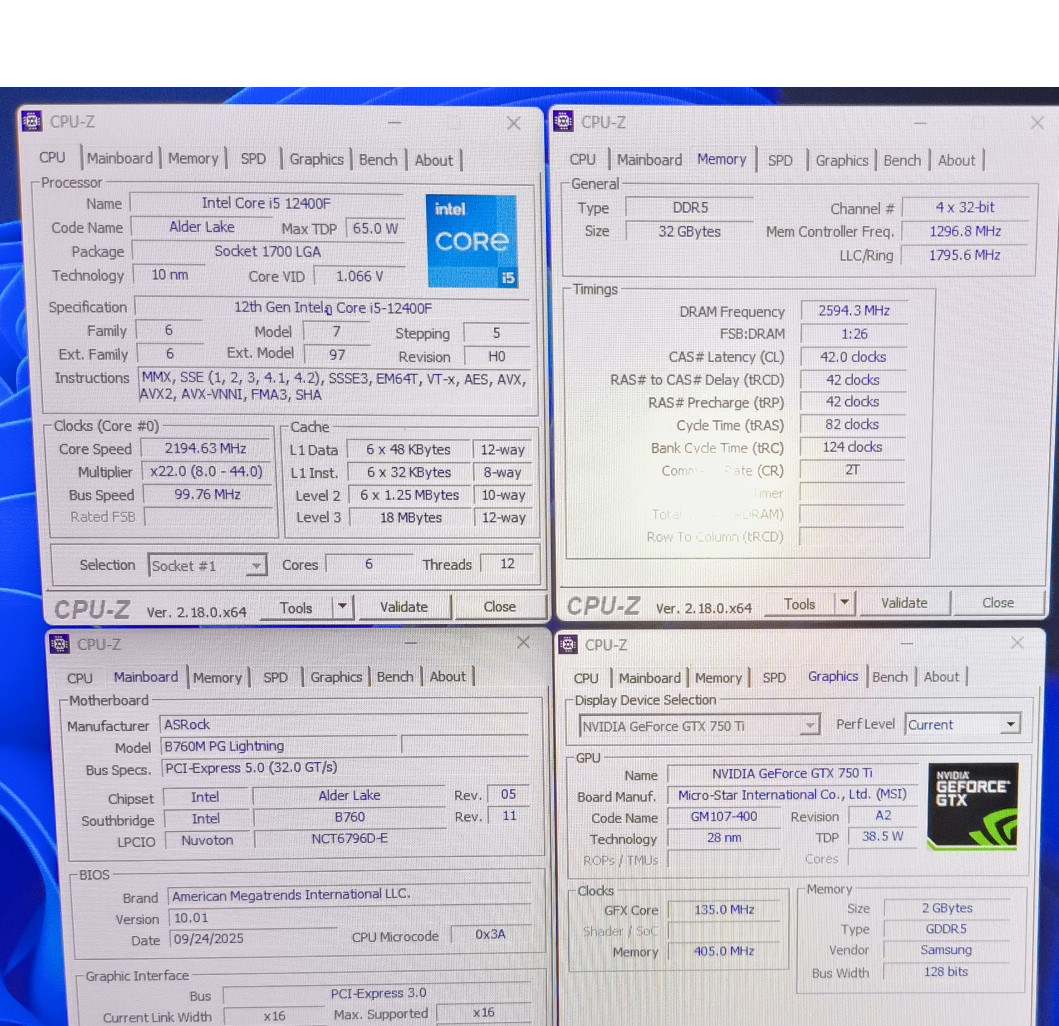The height and width of the screenshot is (1026, 1059).
Task: Click the NVIDIA GeForce GTX logo
Action: [x=972, y=807]
